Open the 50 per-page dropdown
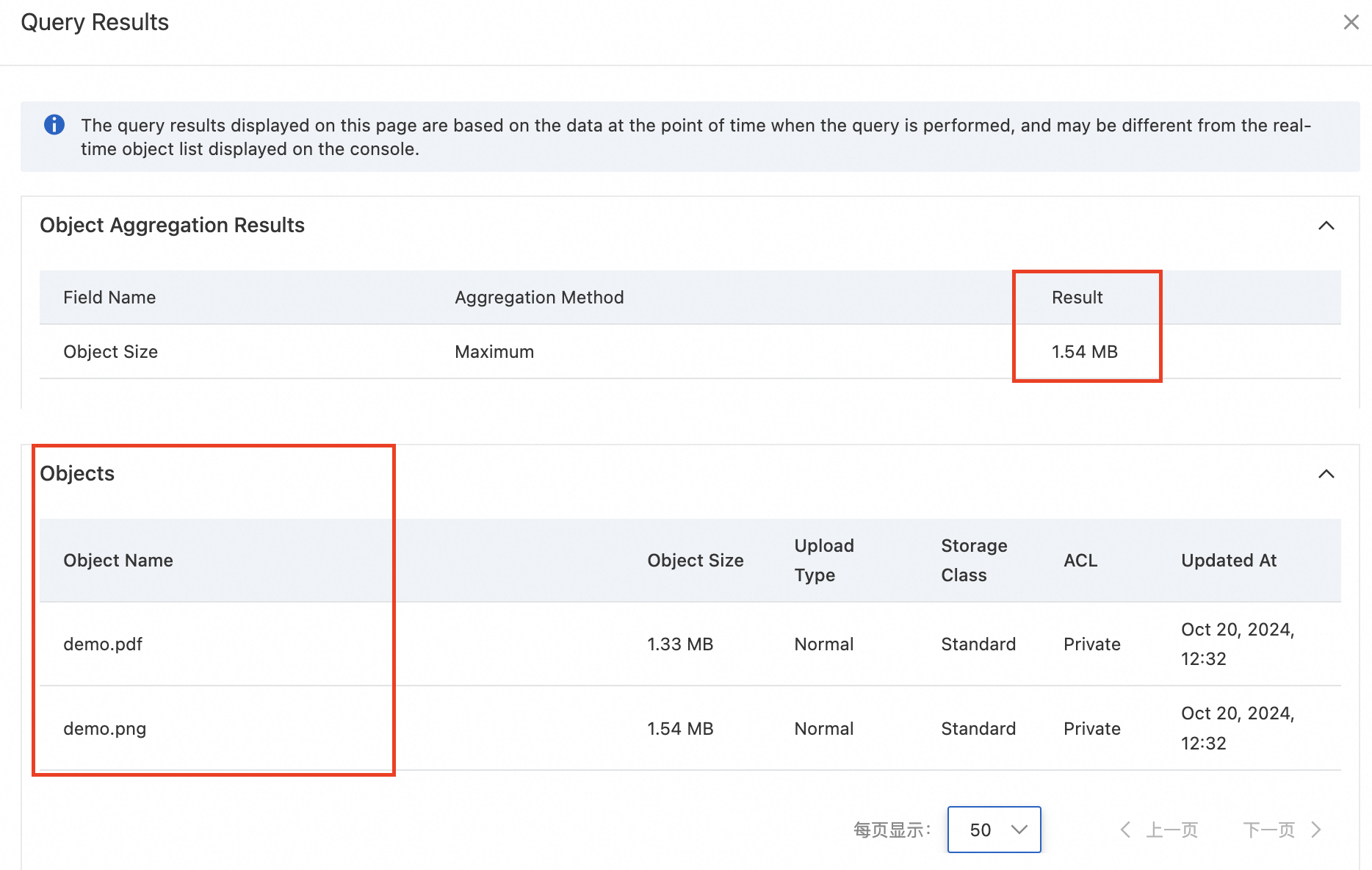 (994, 830)
